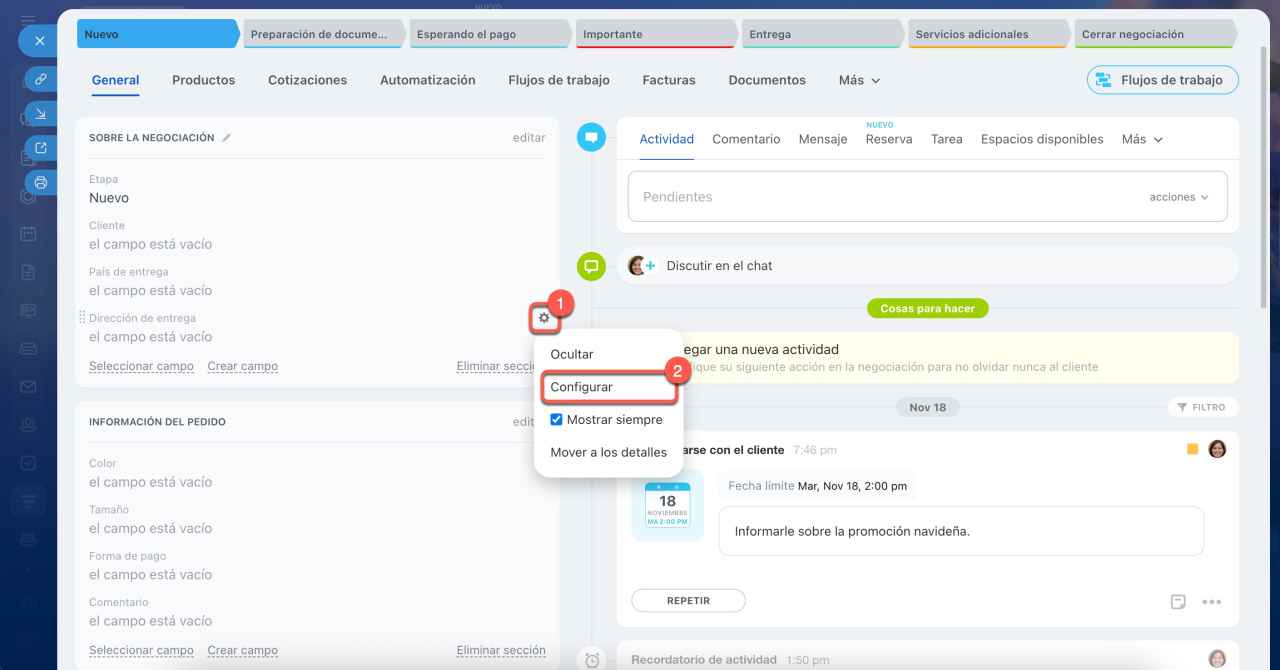
Task: Click the gear icon next to Dirección de entrega
Action: tap(544, 318)
